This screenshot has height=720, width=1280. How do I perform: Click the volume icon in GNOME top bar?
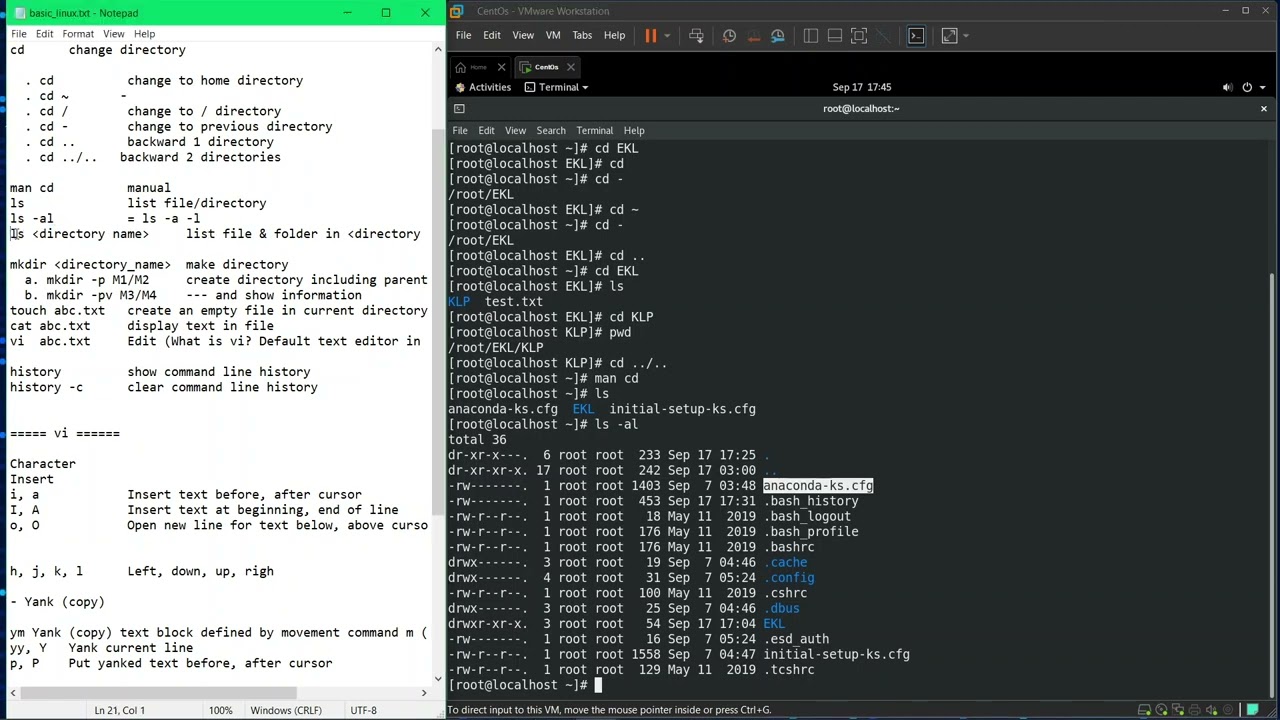point(1227,87)
